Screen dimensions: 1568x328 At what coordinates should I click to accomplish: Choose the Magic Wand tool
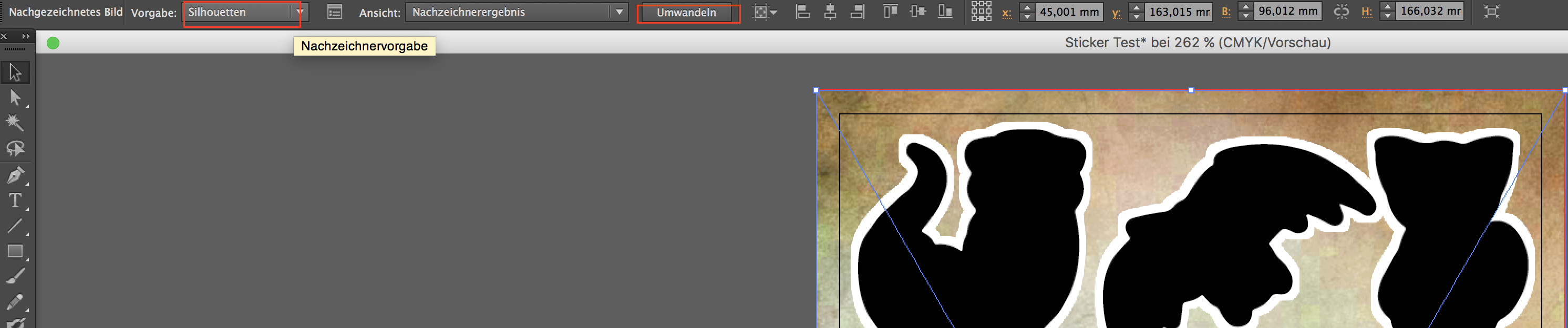pos(15,123)
